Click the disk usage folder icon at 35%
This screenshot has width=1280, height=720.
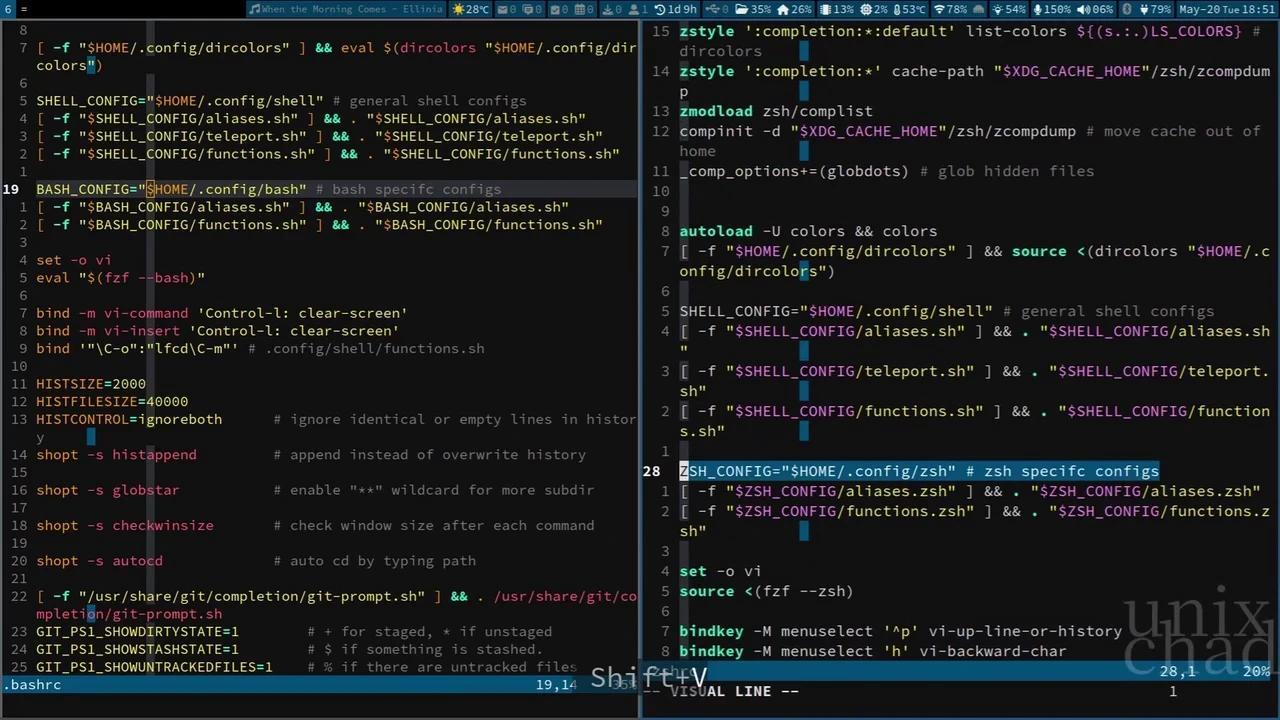(x=744, y=8)
